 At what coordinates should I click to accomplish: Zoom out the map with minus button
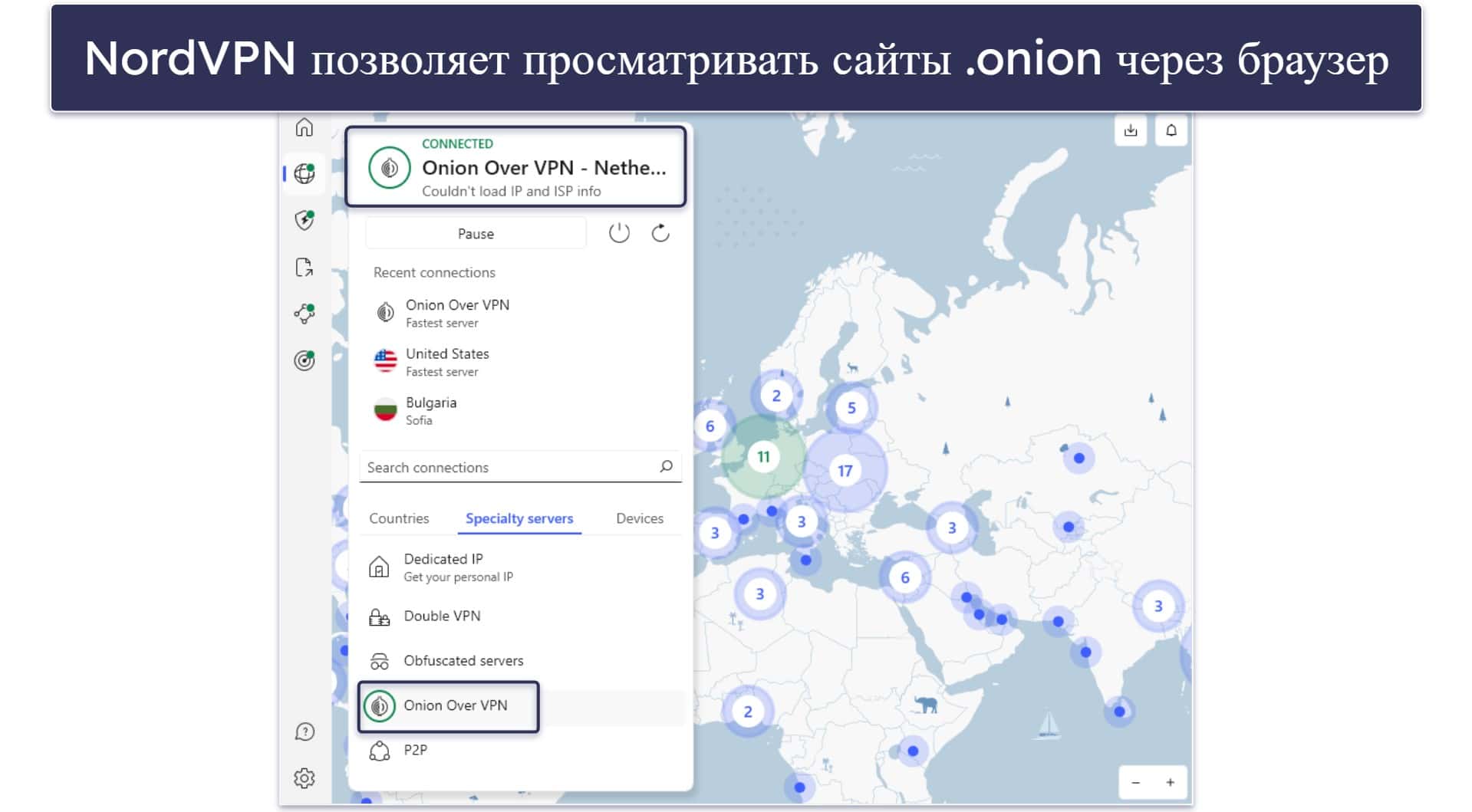point(1135,783)
